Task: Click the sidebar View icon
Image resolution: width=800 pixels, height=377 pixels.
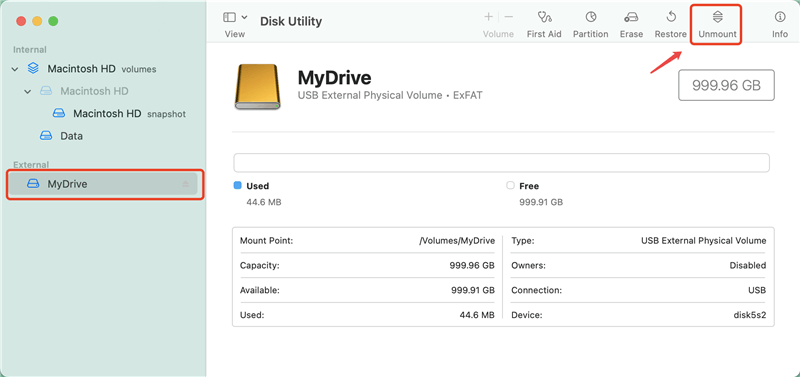Action: [x=230, y=17]
